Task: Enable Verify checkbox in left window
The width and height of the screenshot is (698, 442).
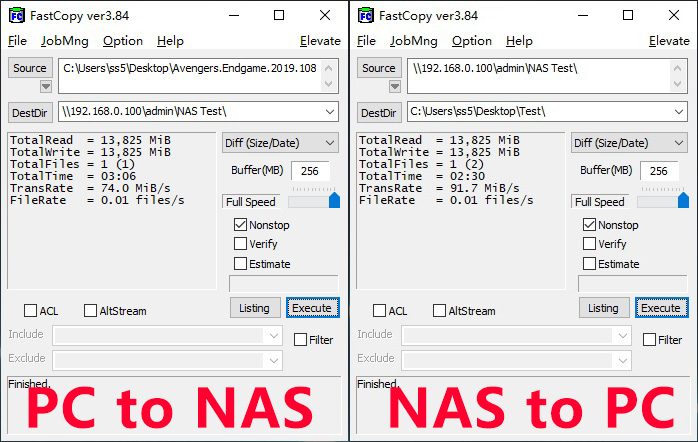Action: pyautogui.click(x=240, y=243)
